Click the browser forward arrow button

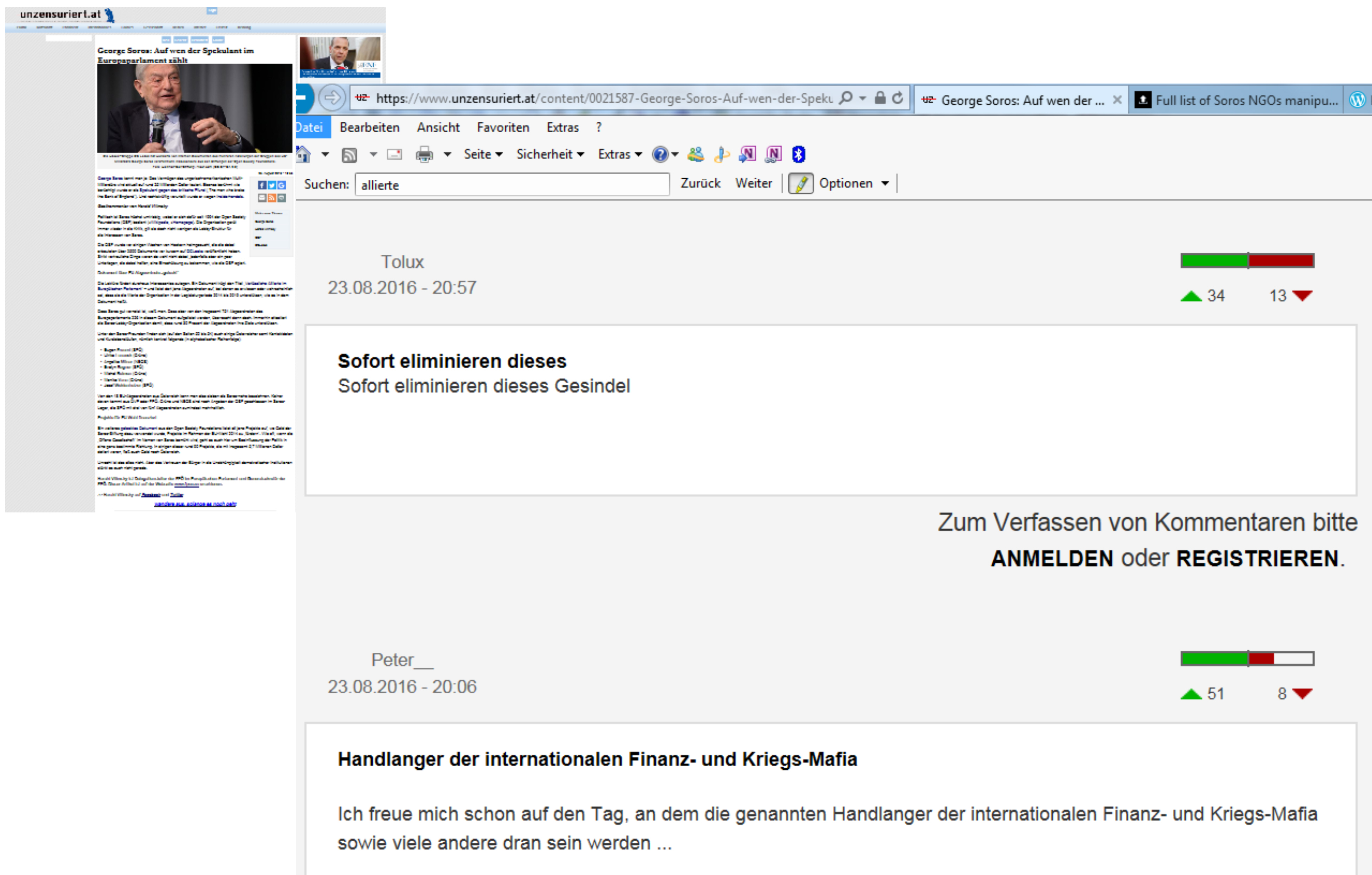(x=332, y=98)
